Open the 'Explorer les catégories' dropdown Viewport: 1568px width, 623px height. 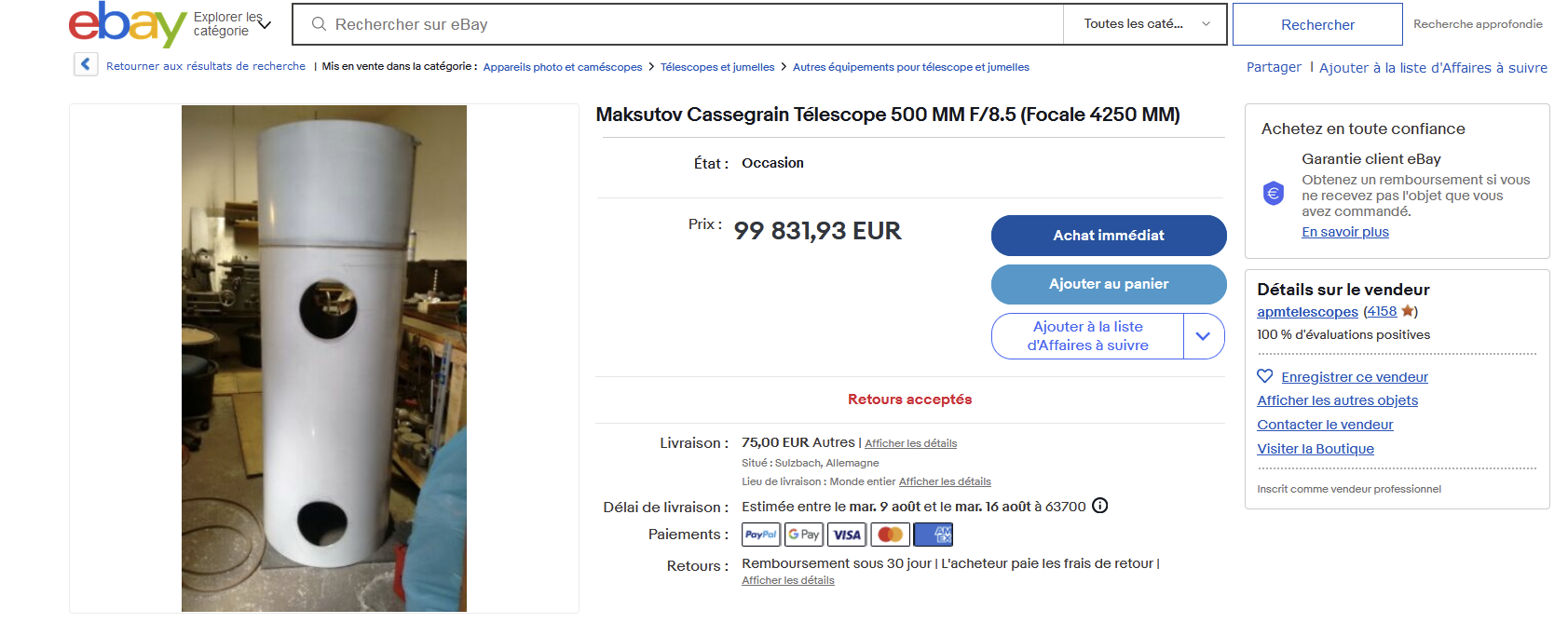232,24
